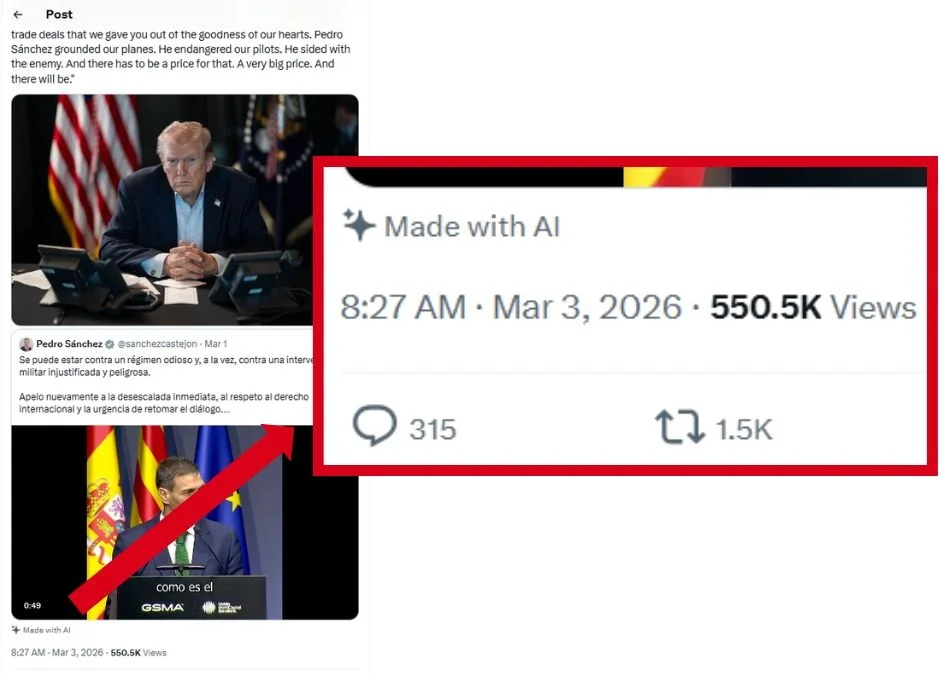
Task: Click small 8:27 AM · Mar 3, 2026 timestamp
Action: [57, 652]
